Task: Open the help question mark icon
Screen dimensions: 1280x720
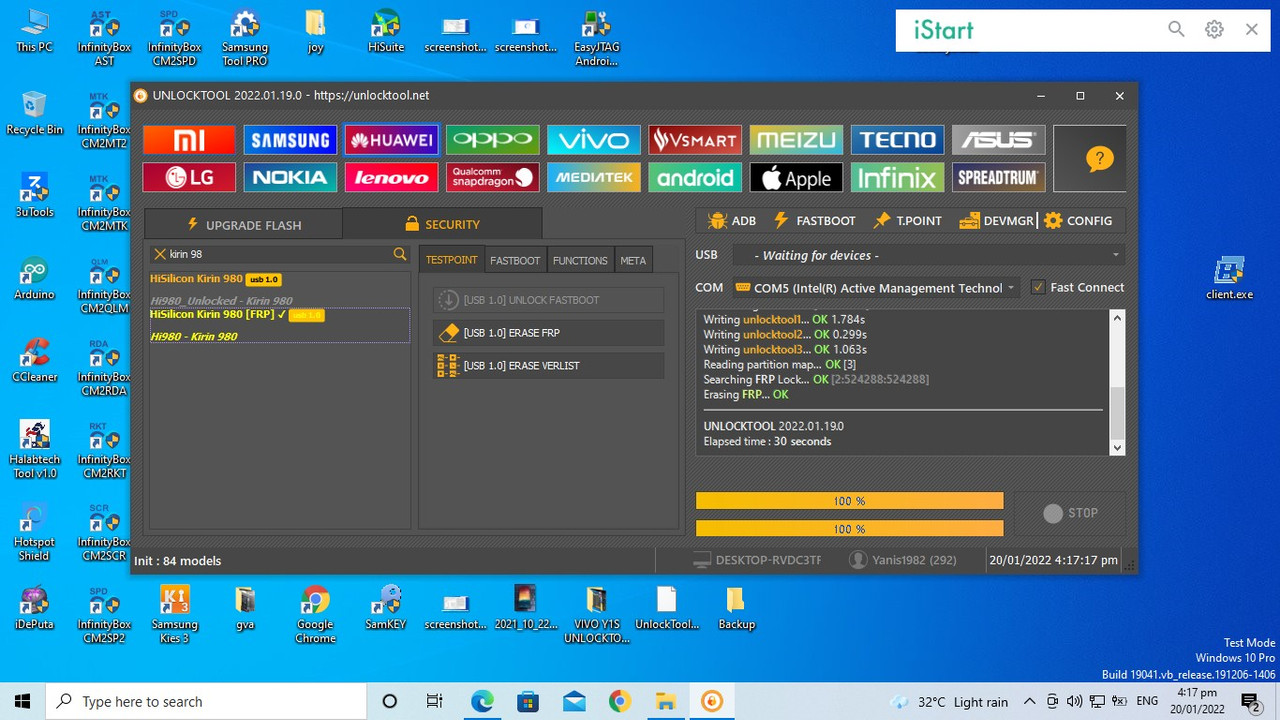Action: 1099,158
